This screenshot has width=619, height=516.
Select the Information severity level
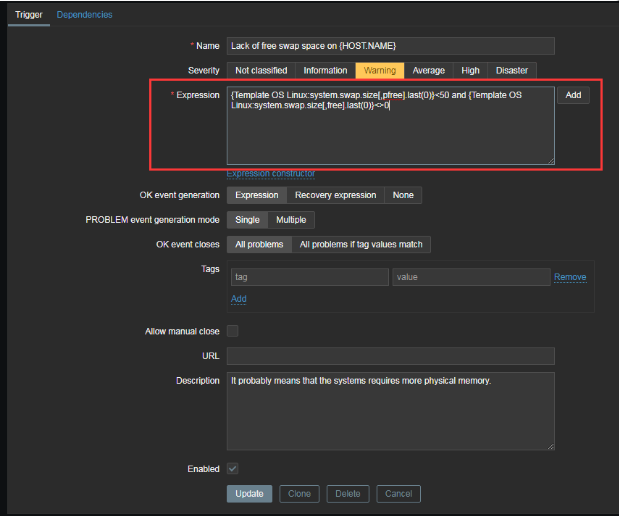325,71
